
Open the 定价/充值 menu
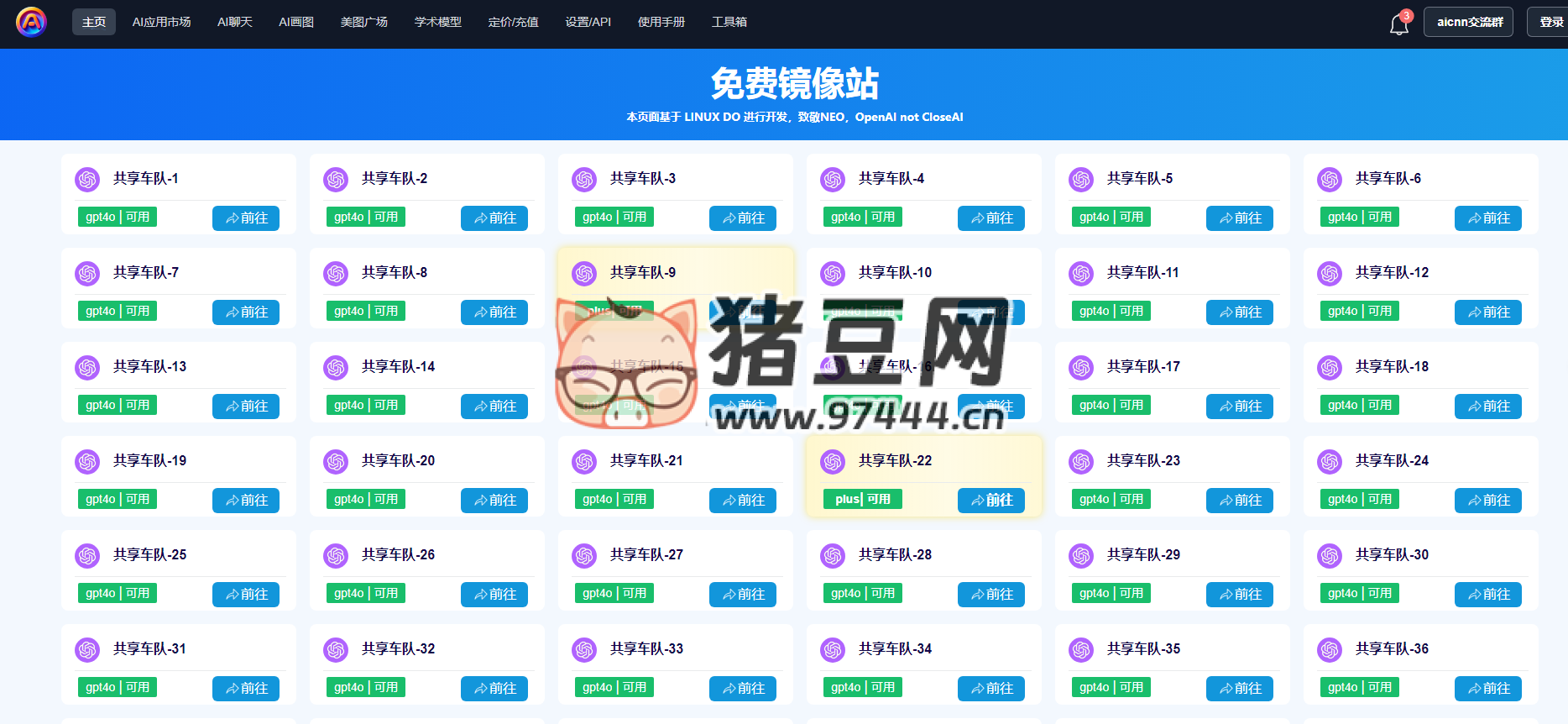click(x=514, y=22)
